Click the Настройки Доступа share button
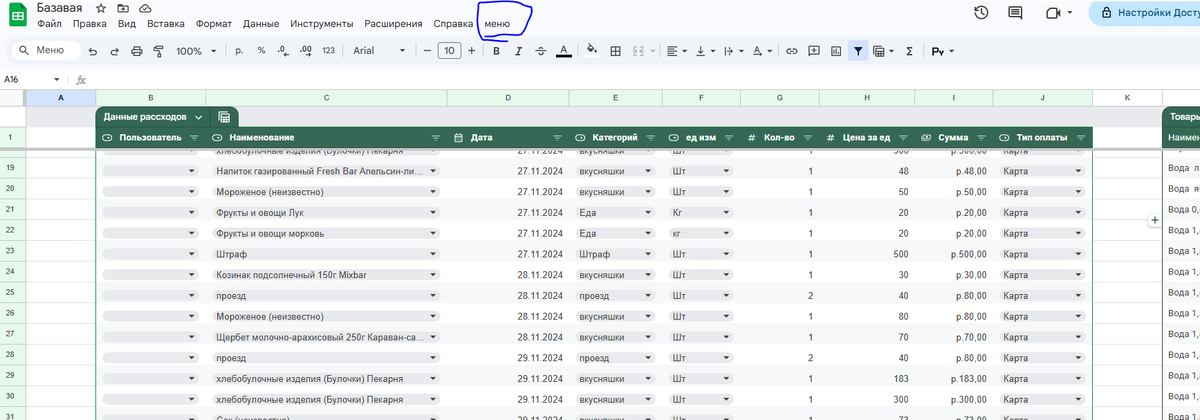This screenshot has height=420, width=1200. pos(1145,13)
